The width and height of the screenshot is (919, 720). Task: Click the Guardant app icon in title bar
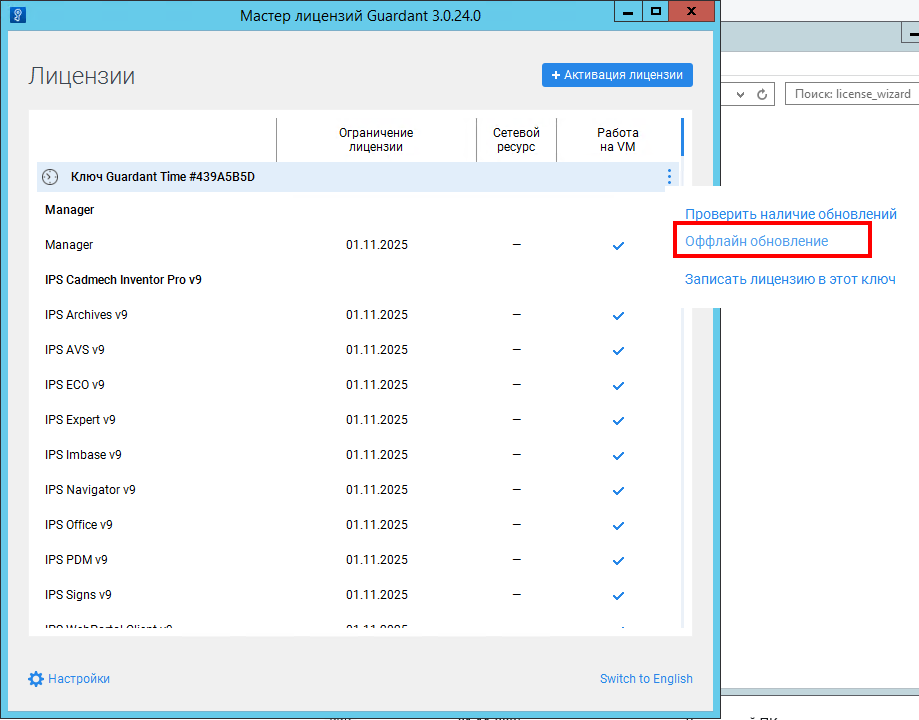(18, 14)
